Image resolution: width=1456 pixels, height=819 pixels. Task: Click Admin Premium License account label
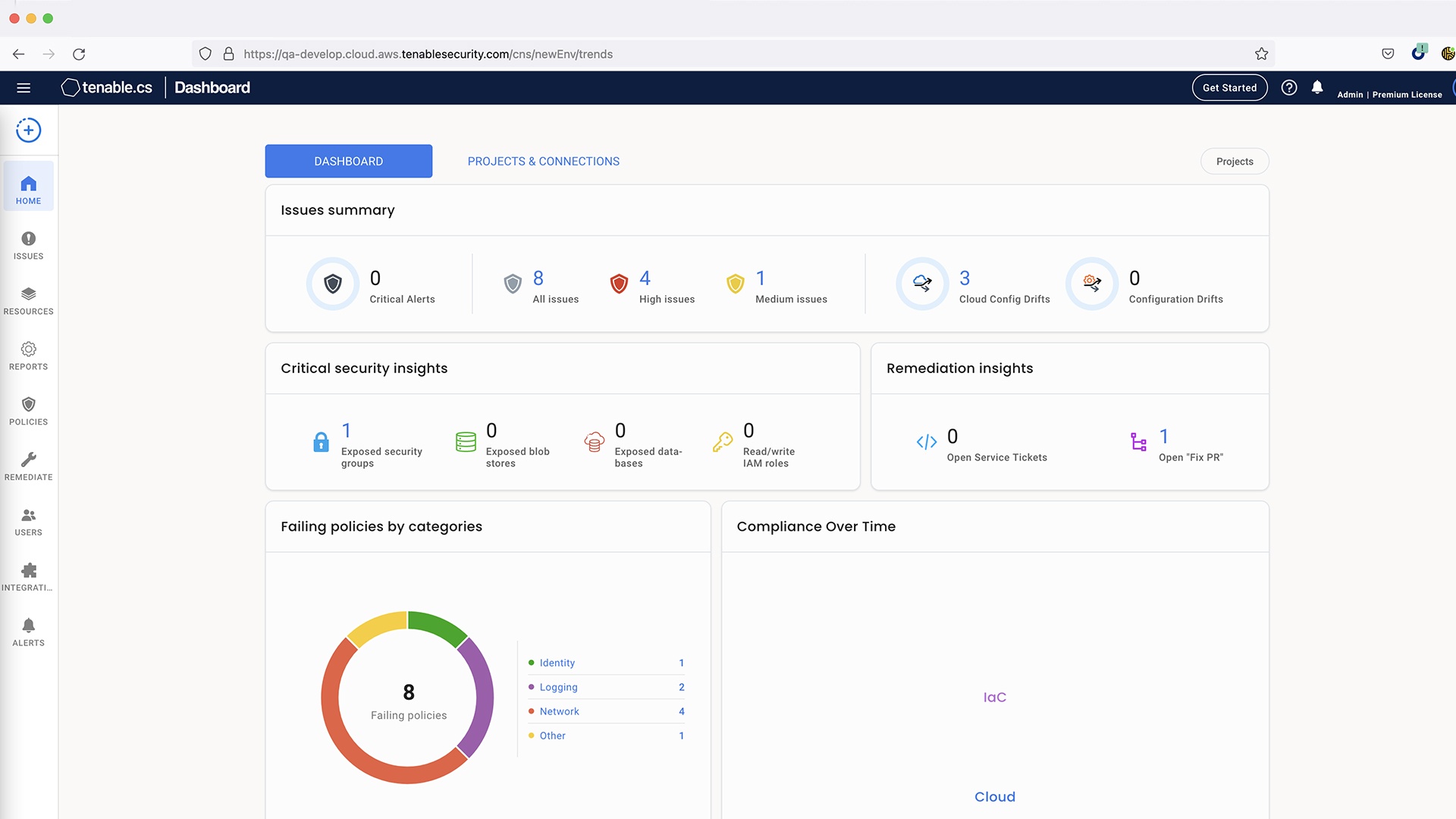(1389, 95)
